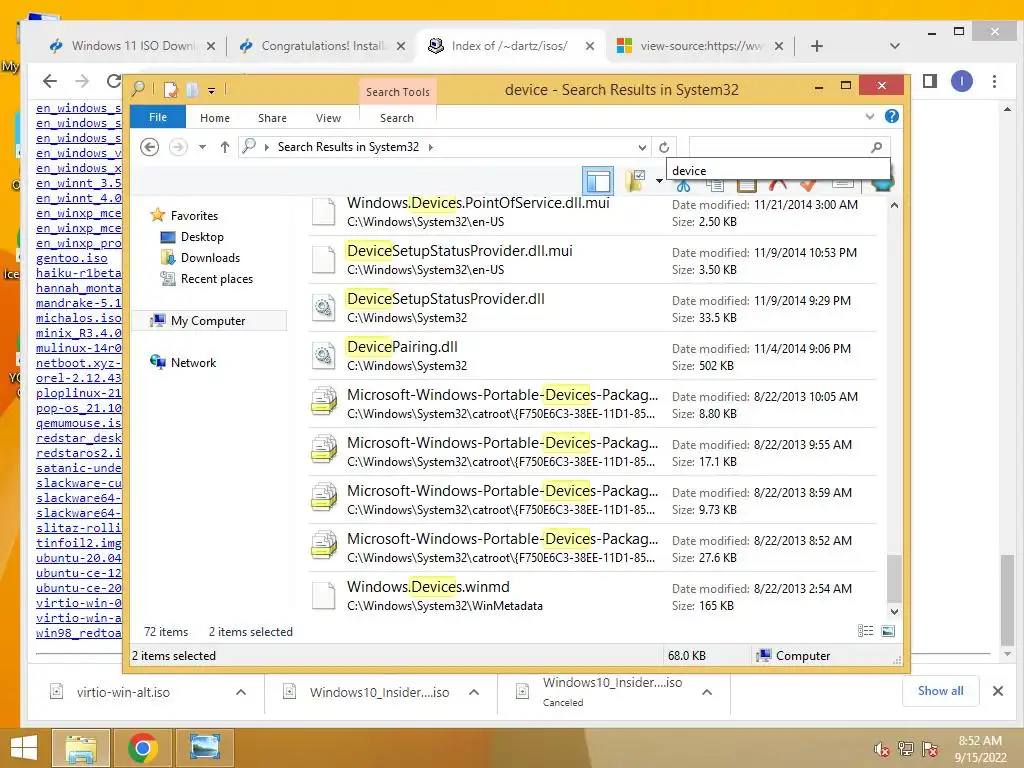This screenshot has height=768, width=1024.
Task: Click Computer icon in Explorer status bar
Action: [763, 656]
